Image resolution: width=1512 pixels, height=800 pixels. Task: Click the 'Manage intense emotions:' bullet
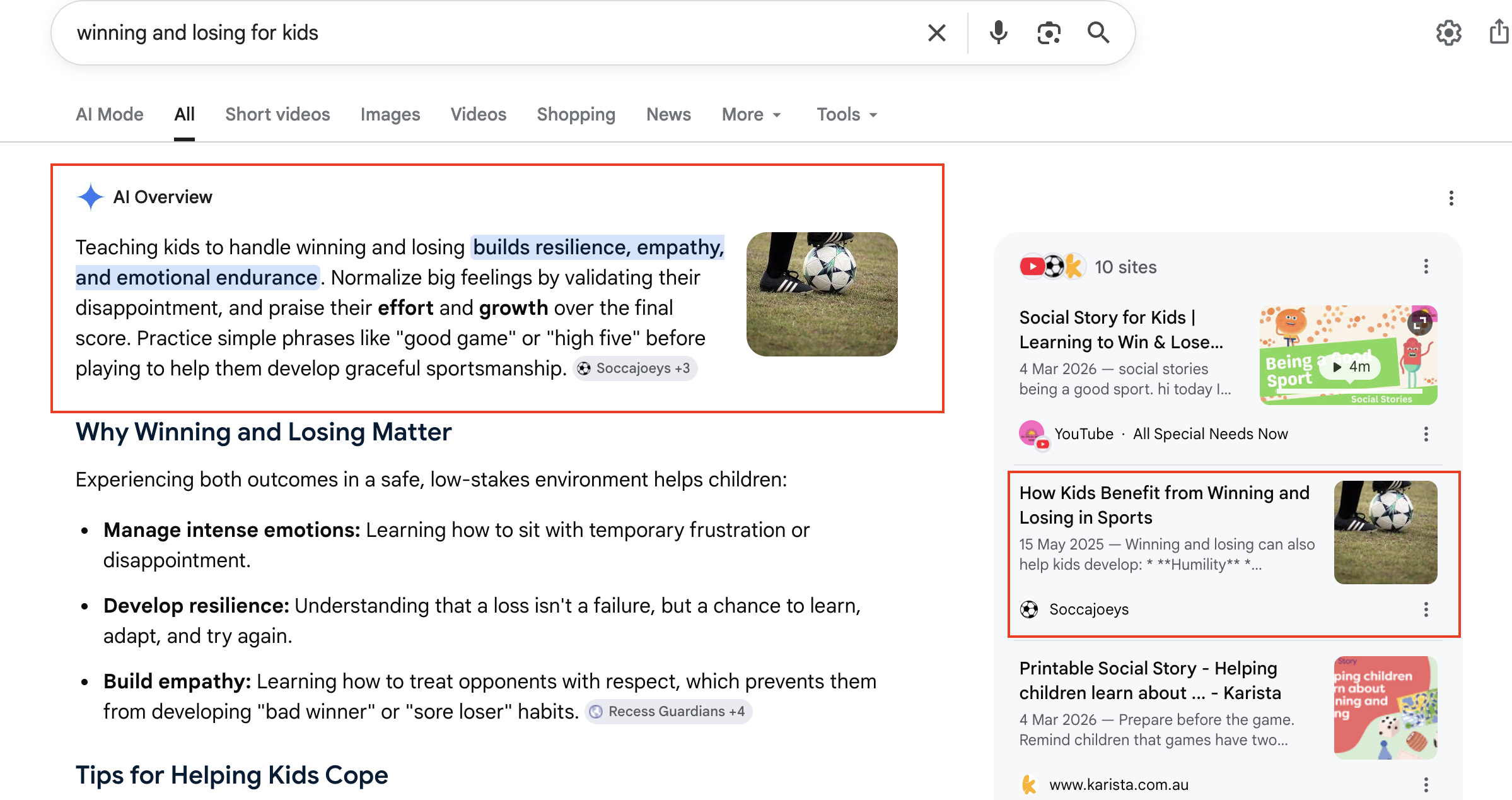point(231,530)
